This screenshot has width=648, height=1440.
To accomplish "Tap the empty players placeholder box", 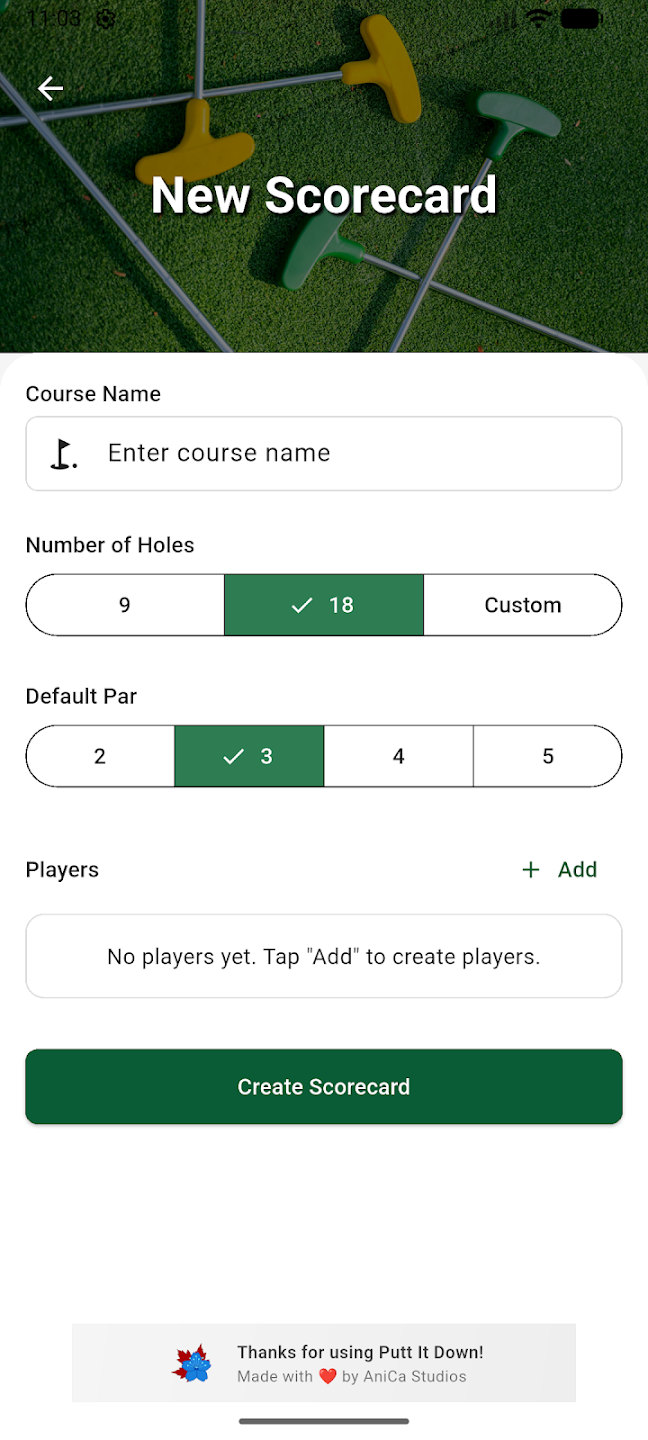I will click(324, 957).
